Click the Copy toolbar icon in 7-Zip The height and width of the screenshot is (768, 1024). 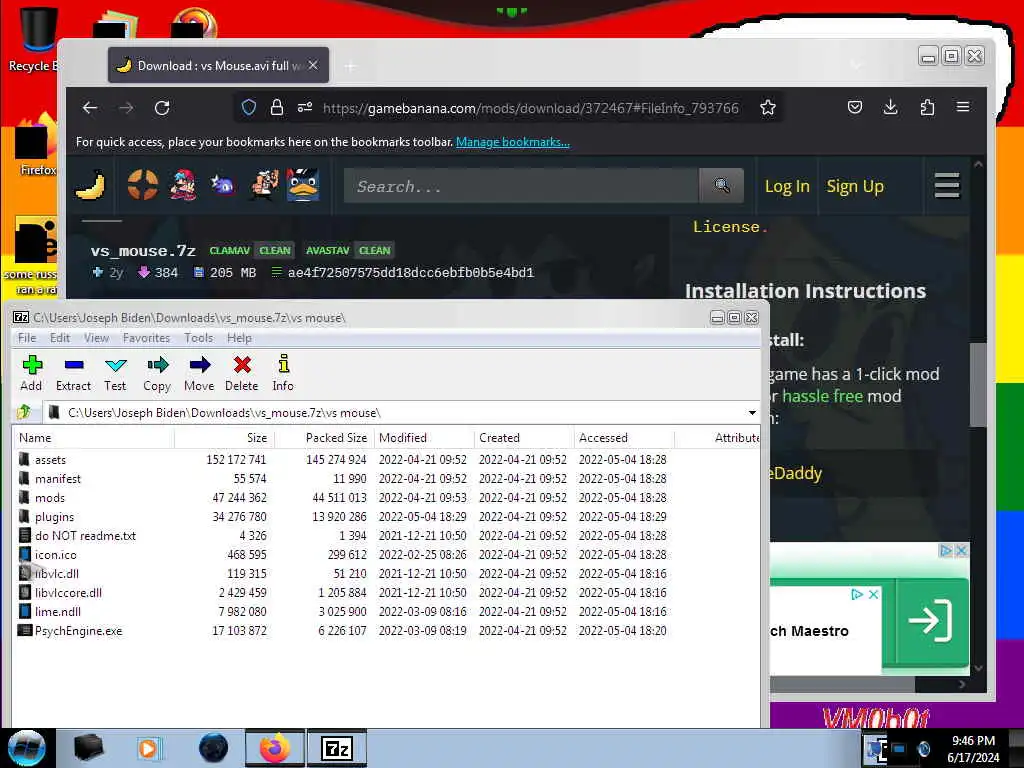(x=157, y=364)
